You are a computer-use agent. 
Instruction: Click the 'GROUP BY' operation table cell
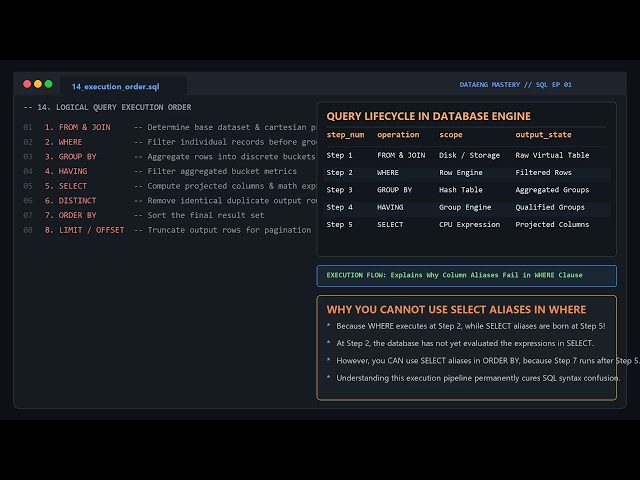tap(394, 190)
